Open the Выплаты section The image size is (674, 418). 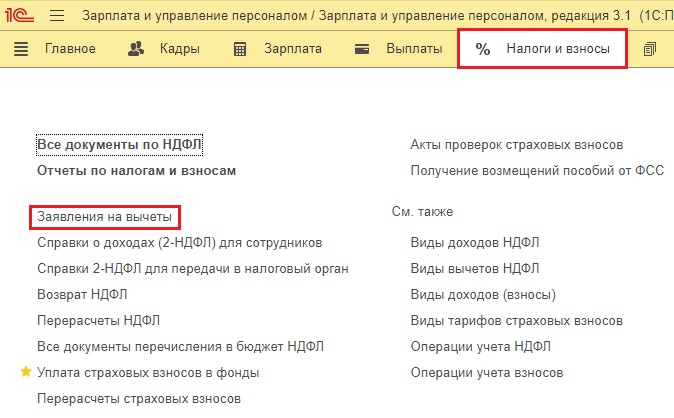click(414, 49)
